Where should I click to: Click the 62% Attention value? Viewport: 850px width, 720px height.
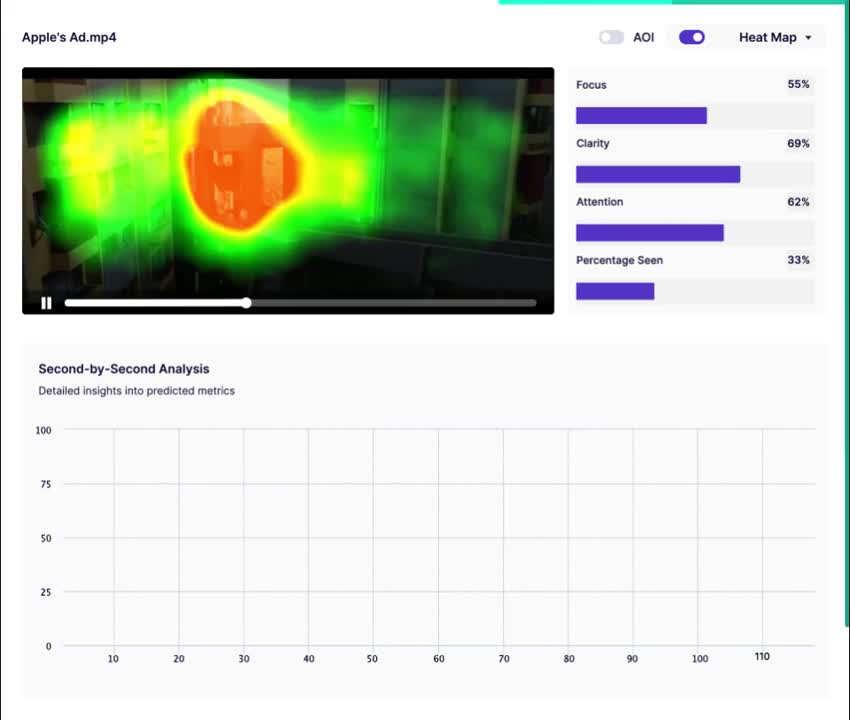click(x=798, y=202)
